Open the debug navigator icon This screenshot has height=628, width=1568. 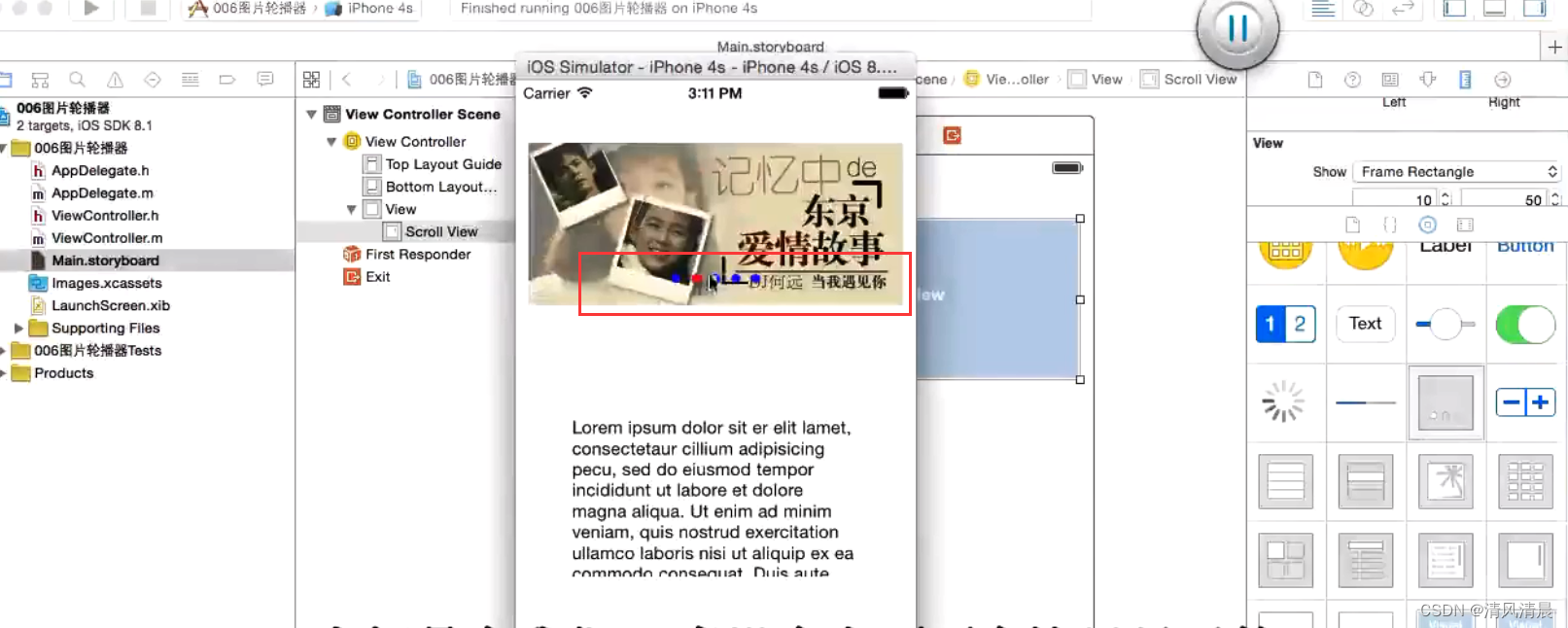[191, 80]
